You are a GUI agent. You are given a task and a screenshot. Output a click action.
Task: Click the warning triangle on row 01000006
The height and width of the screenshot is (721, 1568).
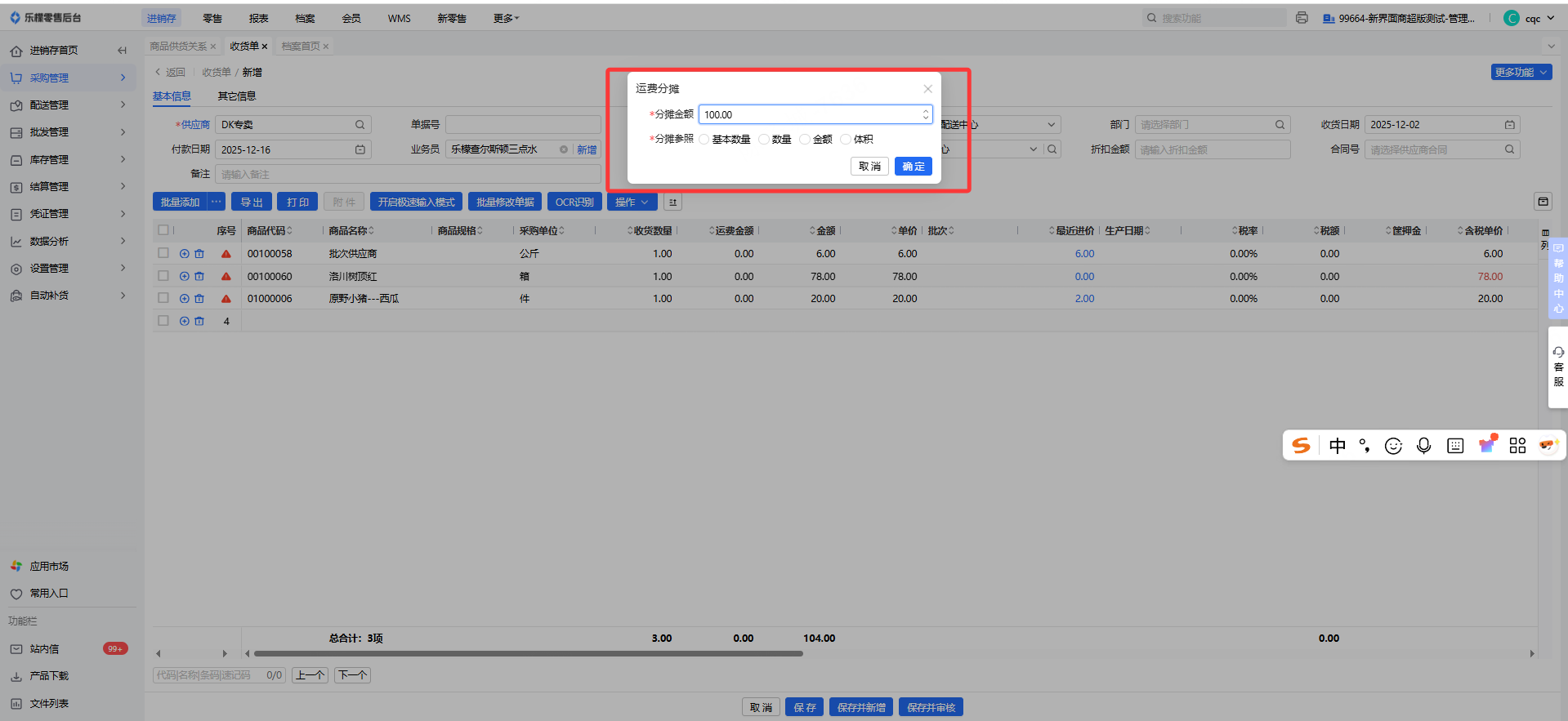pyautogui.click(x=226, y=299)
